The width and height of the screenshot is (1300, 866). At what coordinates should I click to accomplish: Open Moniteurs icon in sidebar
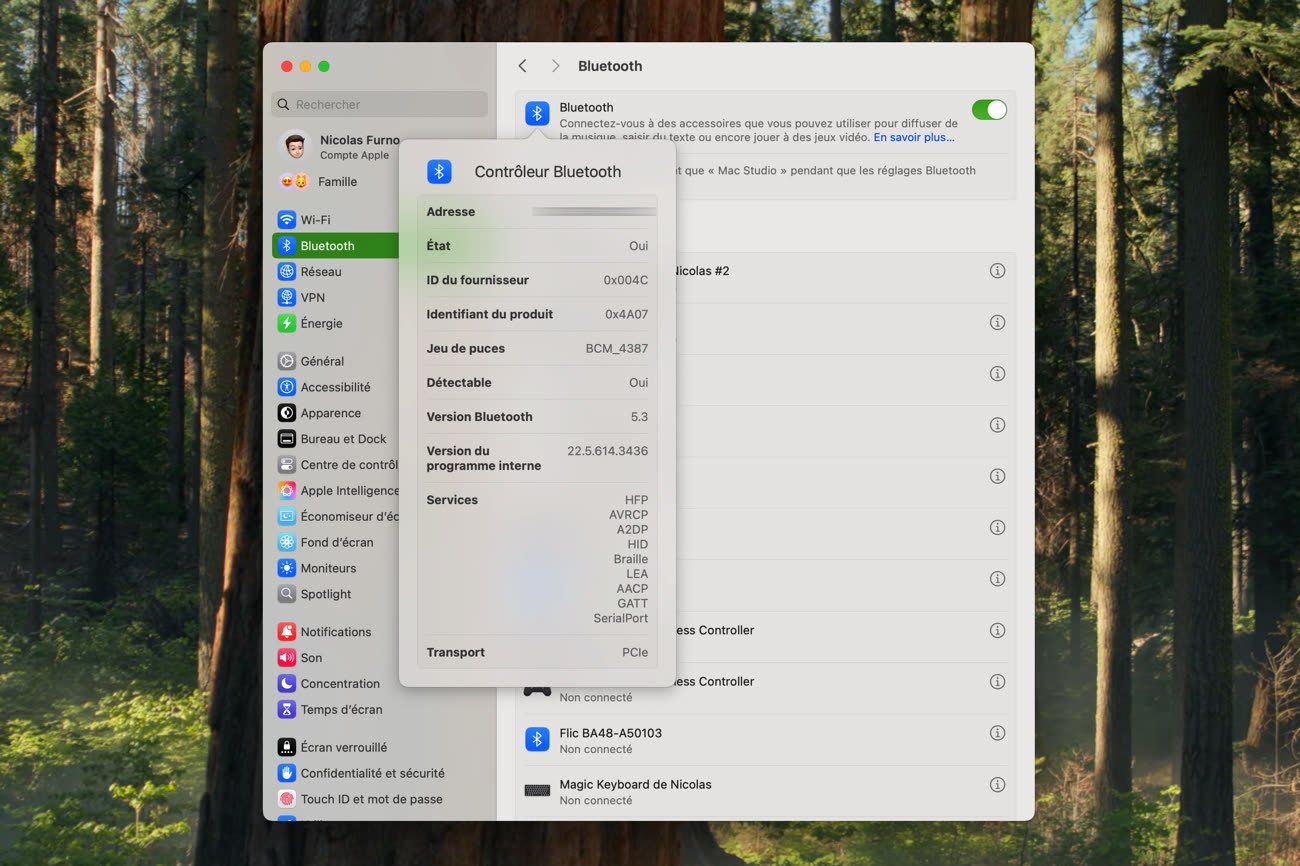[x=287, y=569]
